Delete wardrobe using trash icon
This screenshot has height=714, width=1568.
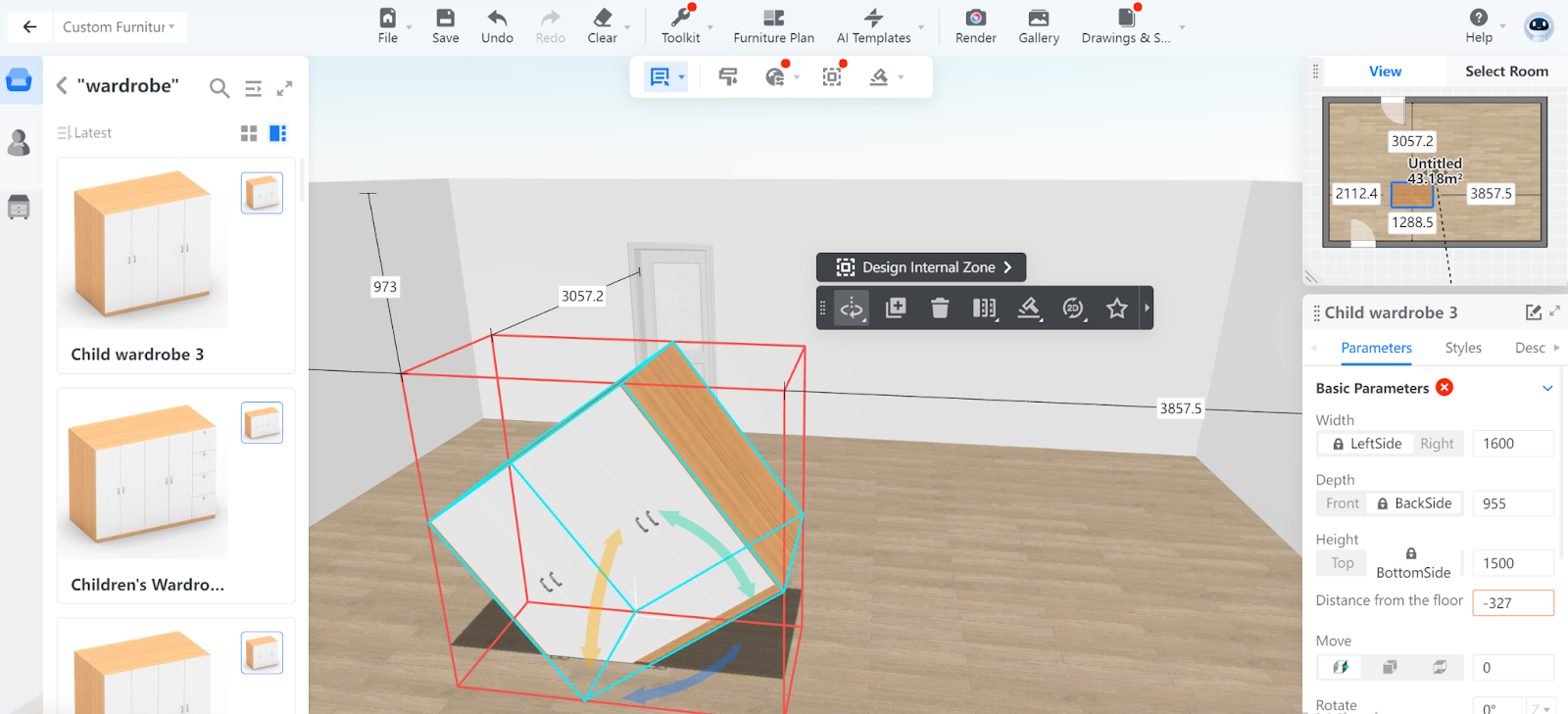pos(940,309)
